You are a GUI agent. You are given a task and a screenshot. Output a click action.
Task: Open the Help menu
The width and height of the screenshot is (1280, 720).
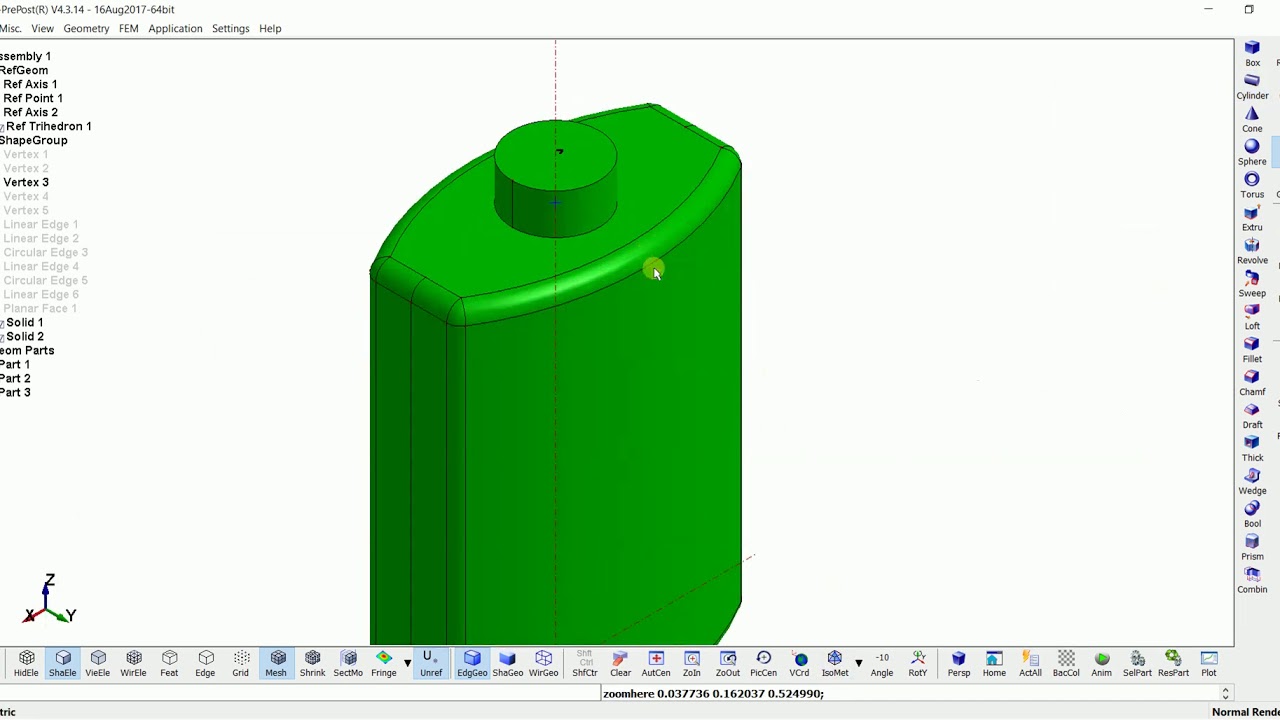[x=270, y=28]
